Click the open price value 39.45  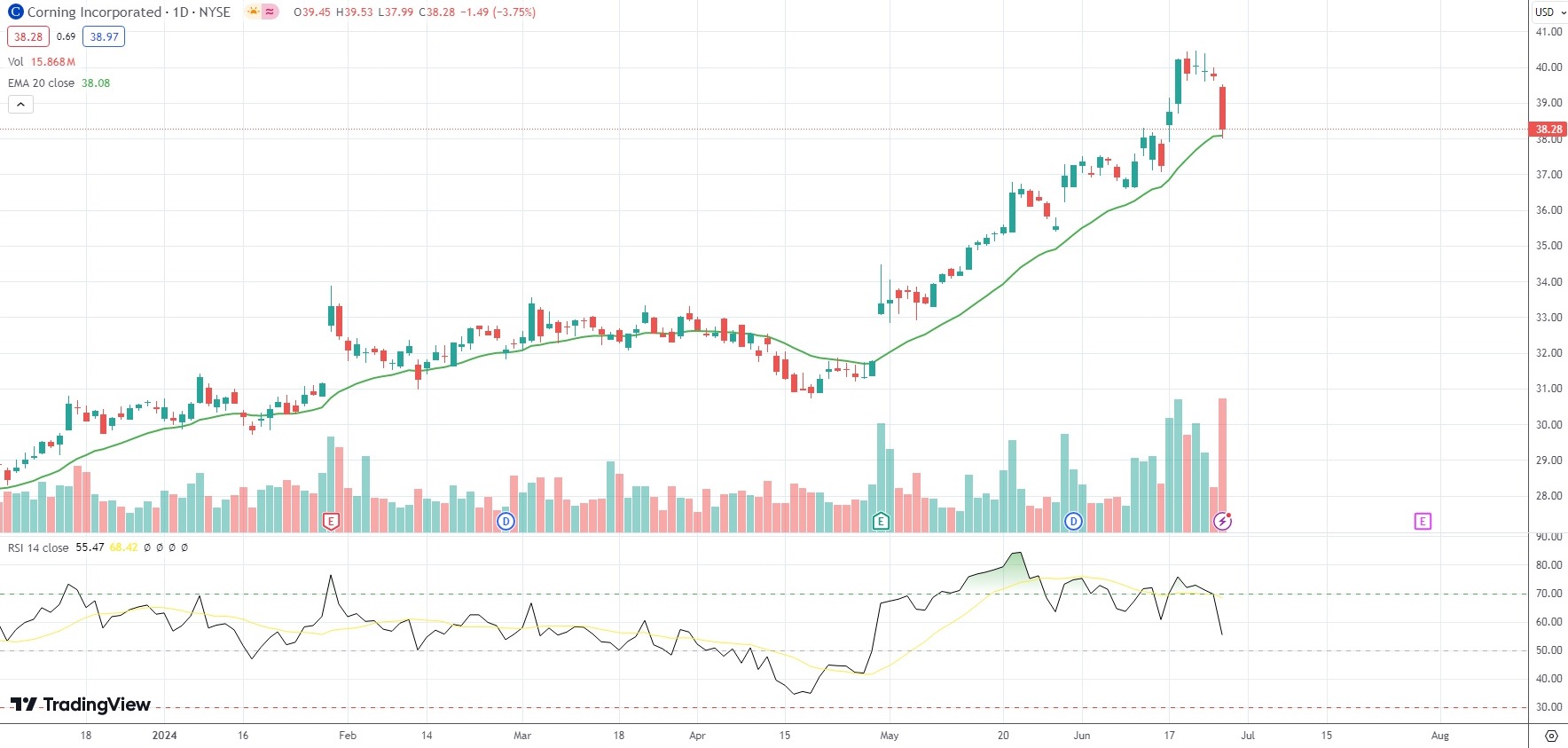[315, 12]
